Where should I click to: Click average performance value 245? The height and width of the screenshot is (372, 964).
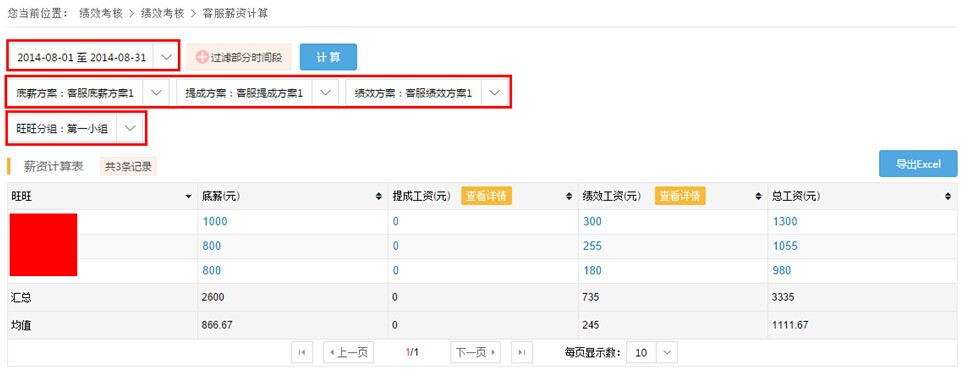tap(591, 325)
